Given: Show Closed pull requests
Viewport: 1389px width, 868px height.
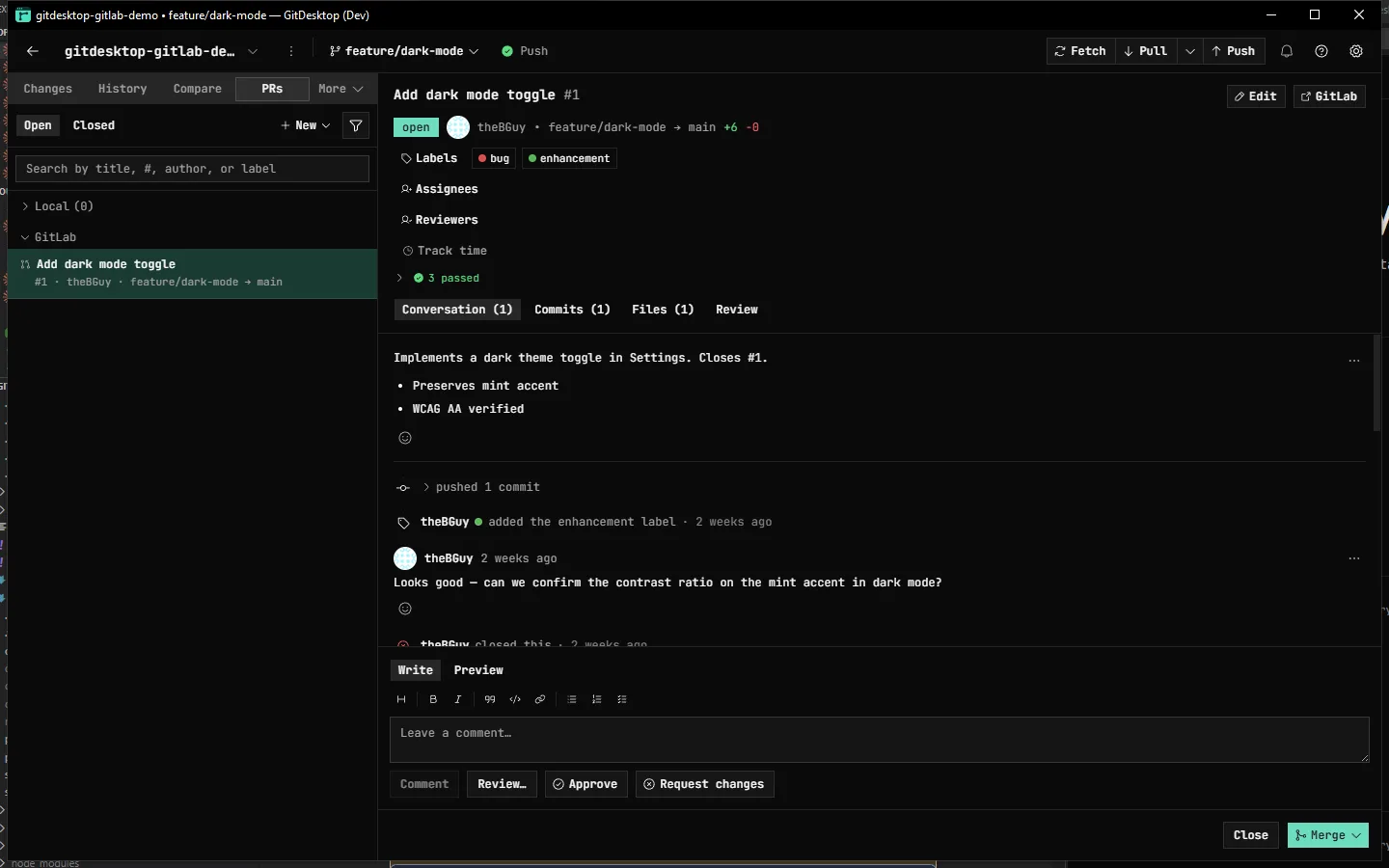Looking at the screenshot, I should pos(94,125).
